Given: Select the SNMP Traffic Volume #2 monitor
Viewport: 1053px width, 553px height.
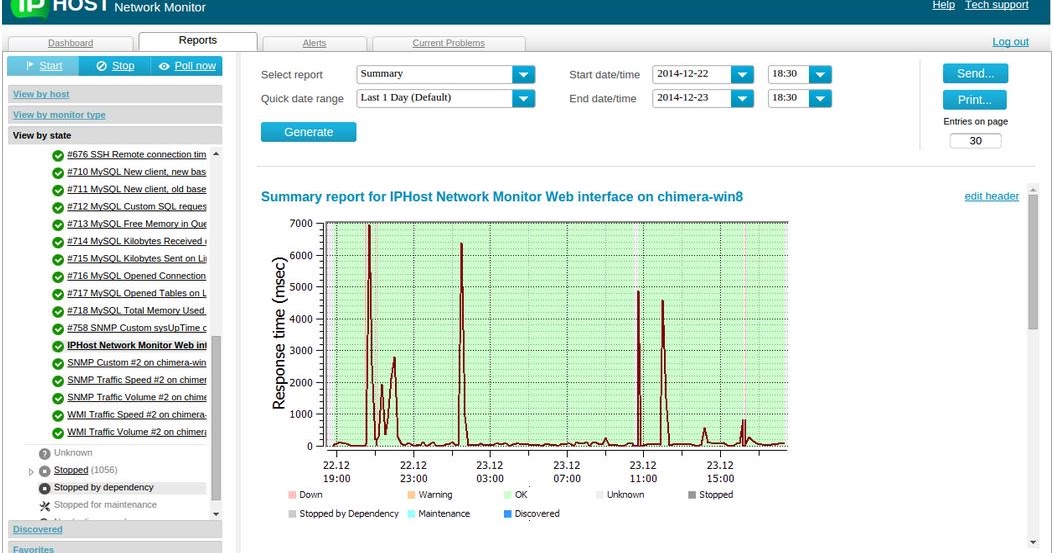Looking at the screenshot, I should click(x=137, y=398).
